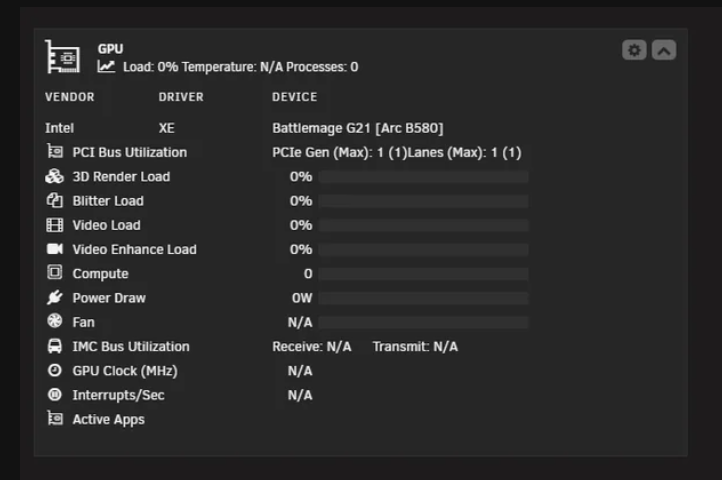Viewport: 722px width, 480px height.
Task: Click the IMC Bus Utilization bus icon
Action: coord(55,345)
